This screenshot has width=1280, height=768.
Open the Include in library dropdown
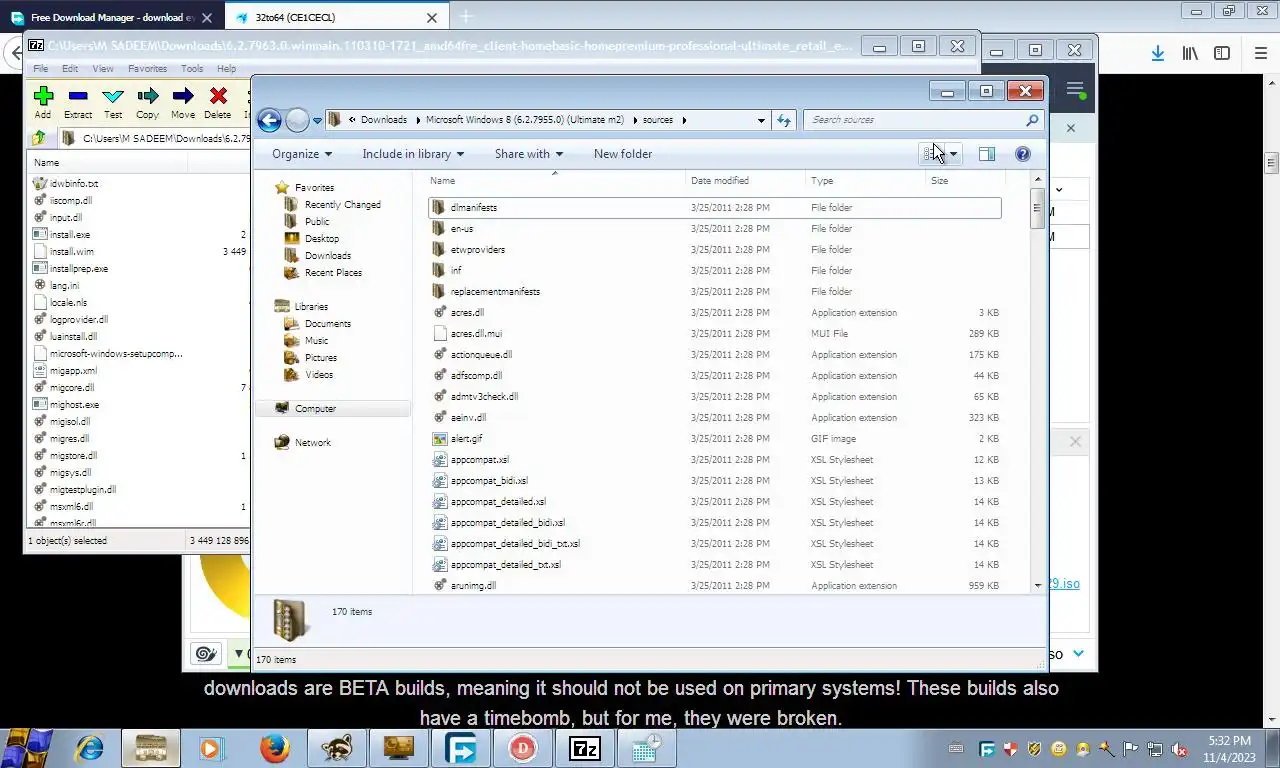[413, 154]
